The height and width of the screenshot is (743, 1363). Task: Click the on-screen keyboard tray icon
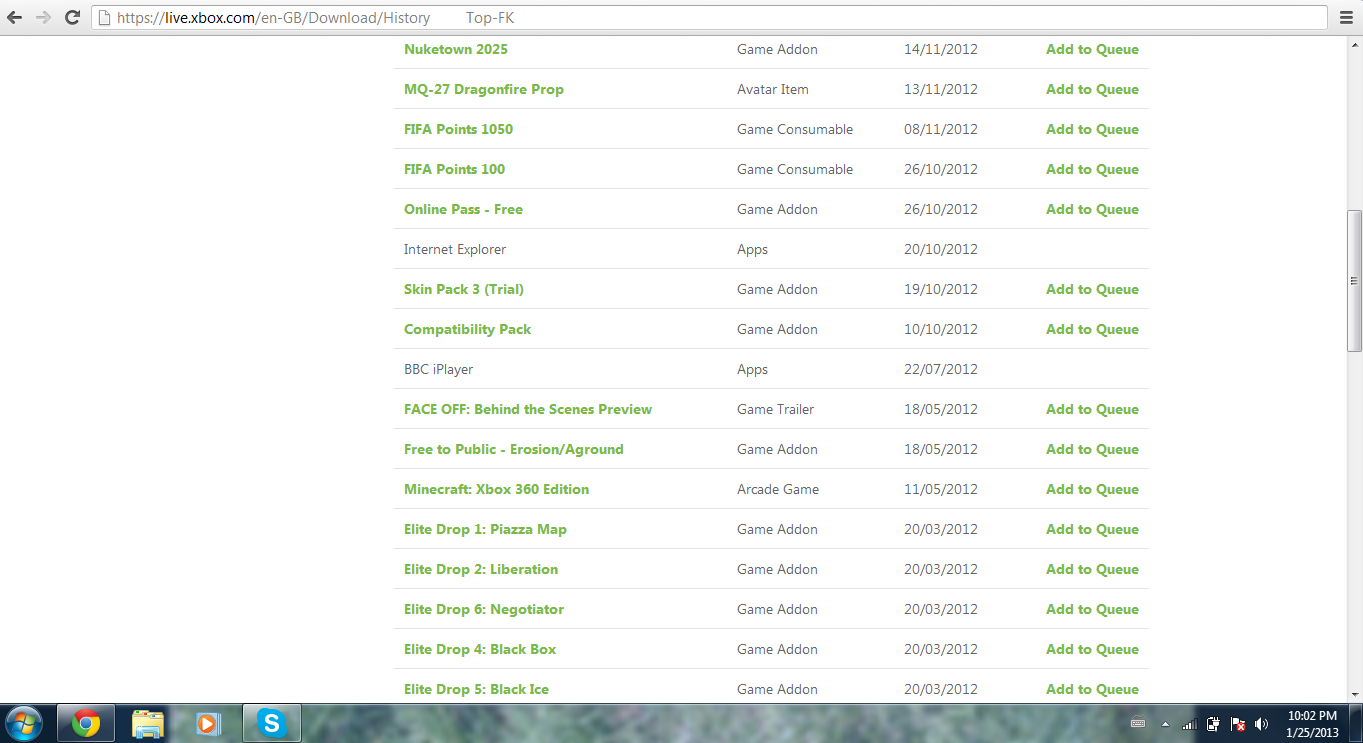coord(1138,723)
